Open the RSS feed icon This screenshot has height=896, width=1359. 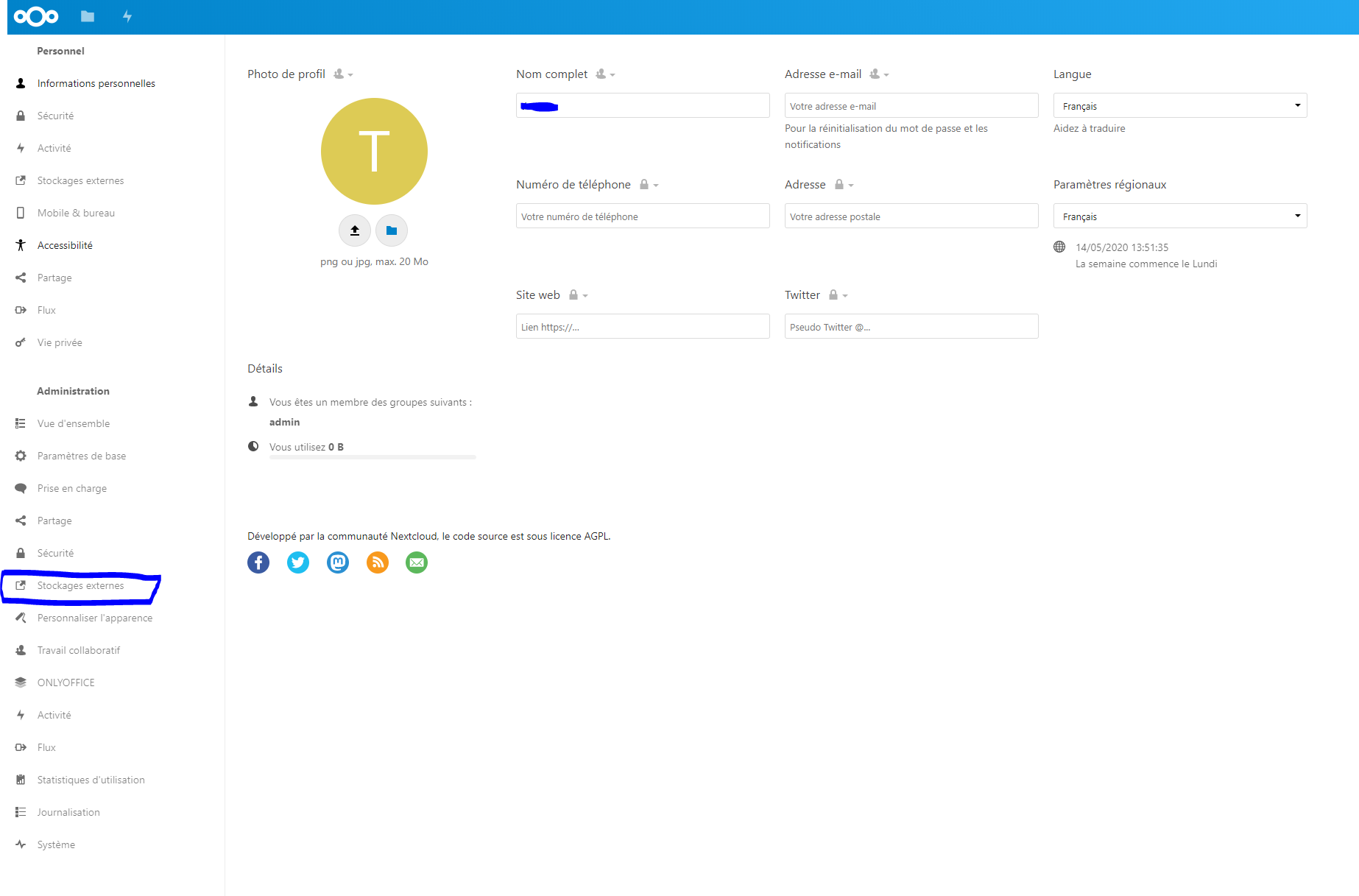378,562
